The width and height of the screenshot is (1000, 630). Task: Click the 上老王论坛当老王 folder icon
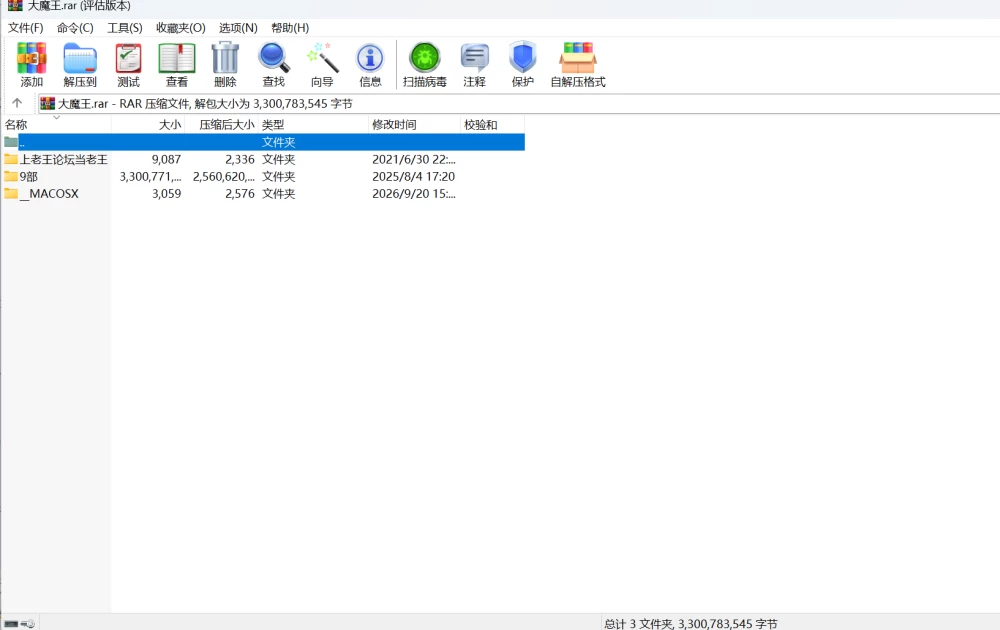click(11, 159)
